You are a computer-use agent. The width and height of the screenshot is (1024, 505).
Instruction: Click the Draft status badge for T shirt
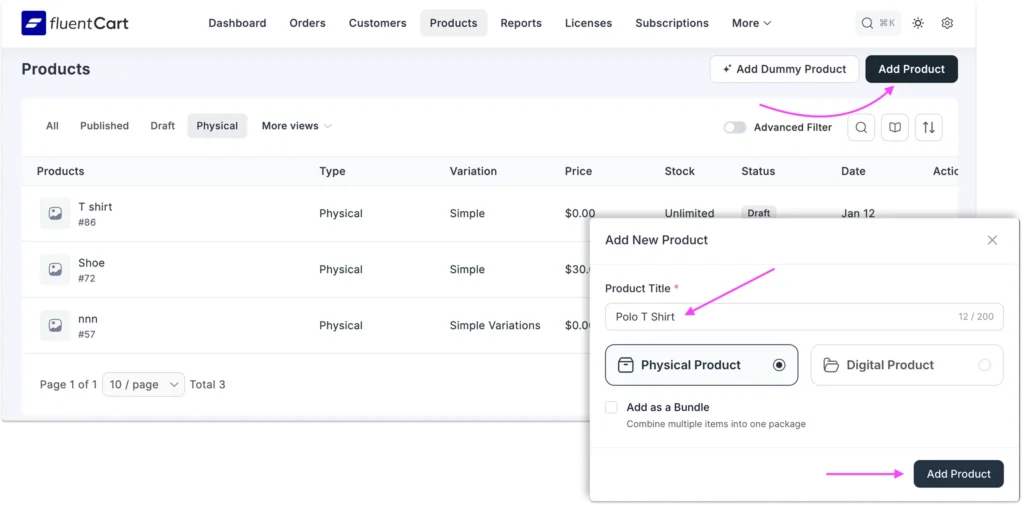[x=759, y=213]
